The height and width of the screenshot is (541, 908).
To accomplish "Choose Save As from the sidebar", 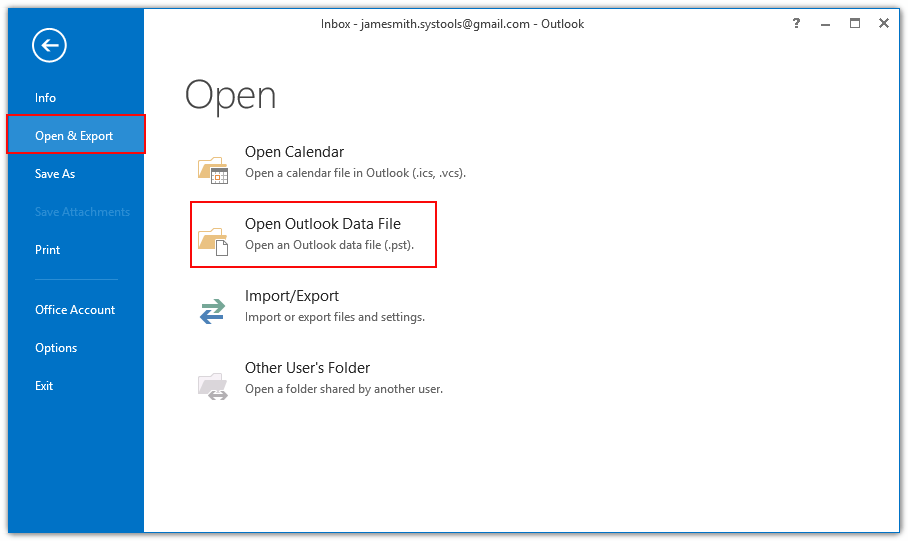I will 55,174.
